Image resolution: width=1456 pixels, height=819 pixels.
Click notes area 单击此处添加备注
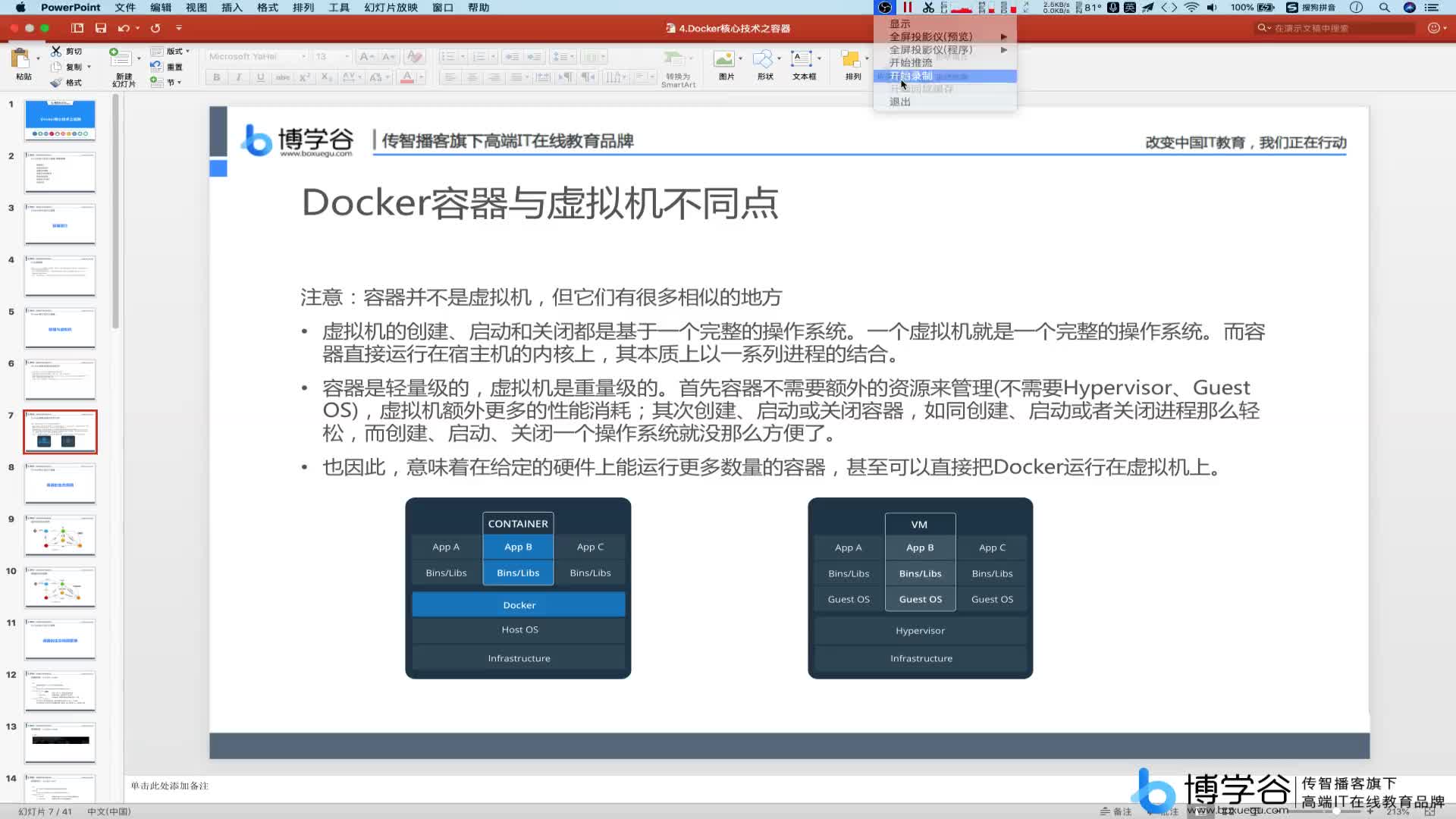[x=169, y=786]
